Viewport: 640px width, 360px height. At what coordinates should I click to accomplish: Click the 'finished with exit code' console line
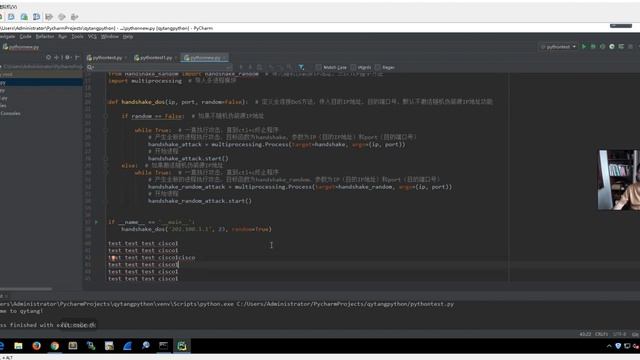[48, 325]
